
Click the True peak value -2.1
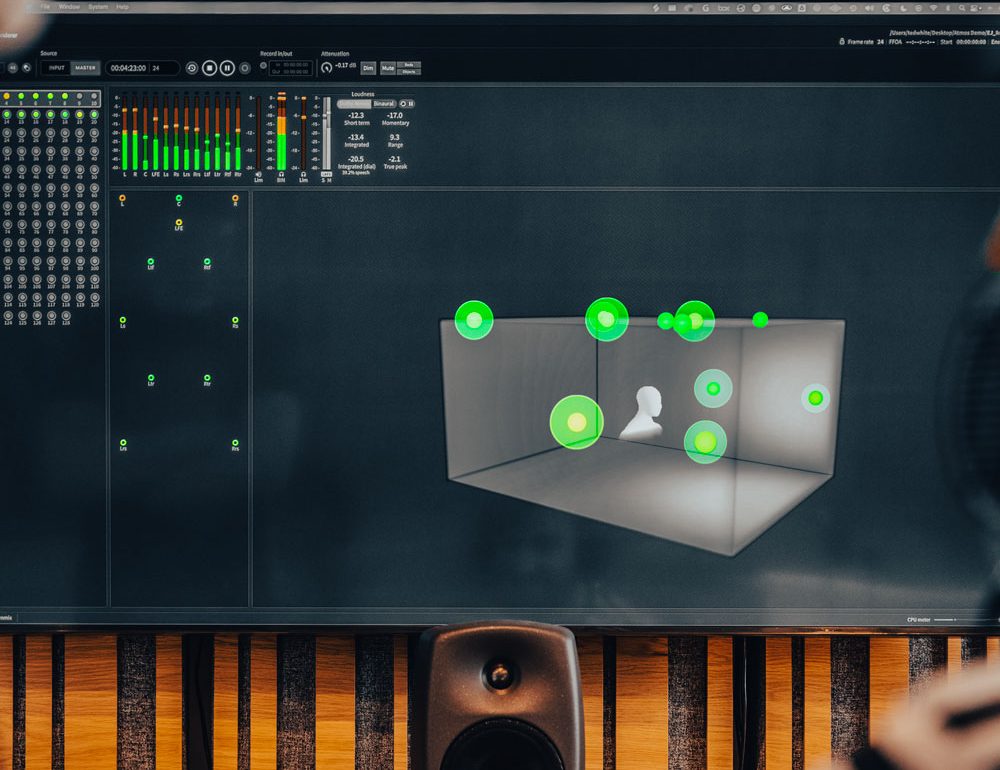tap(395, 159)
